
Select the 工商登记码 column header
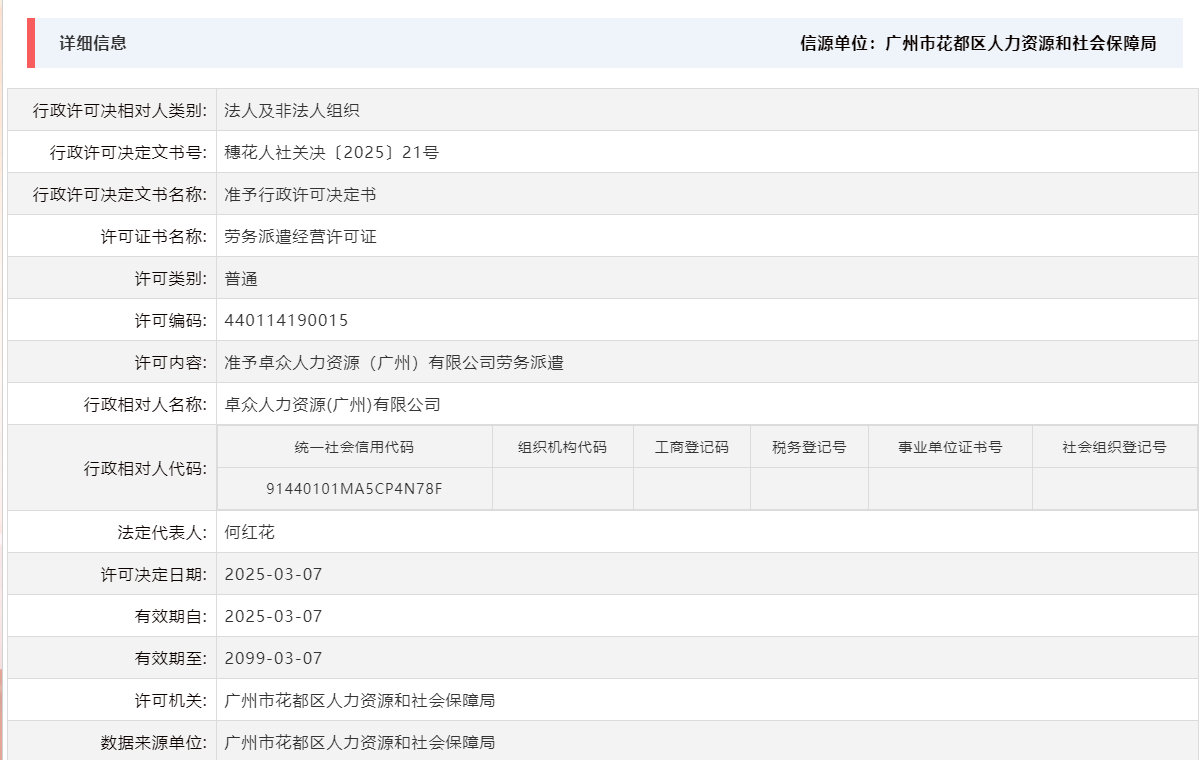point(691,446)
